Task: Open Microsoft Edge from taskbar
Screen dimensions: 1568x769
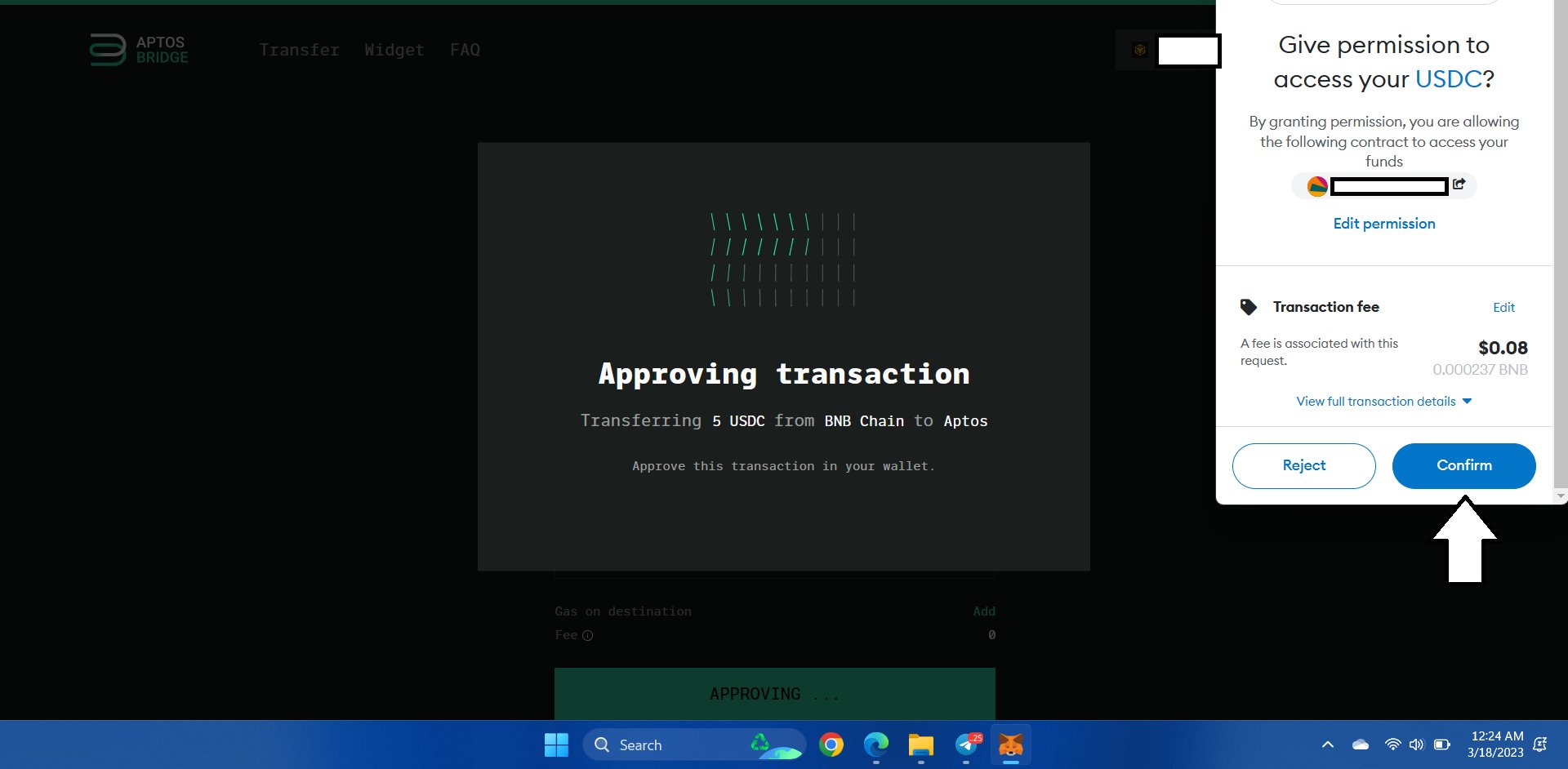Action: pos(876,745)
